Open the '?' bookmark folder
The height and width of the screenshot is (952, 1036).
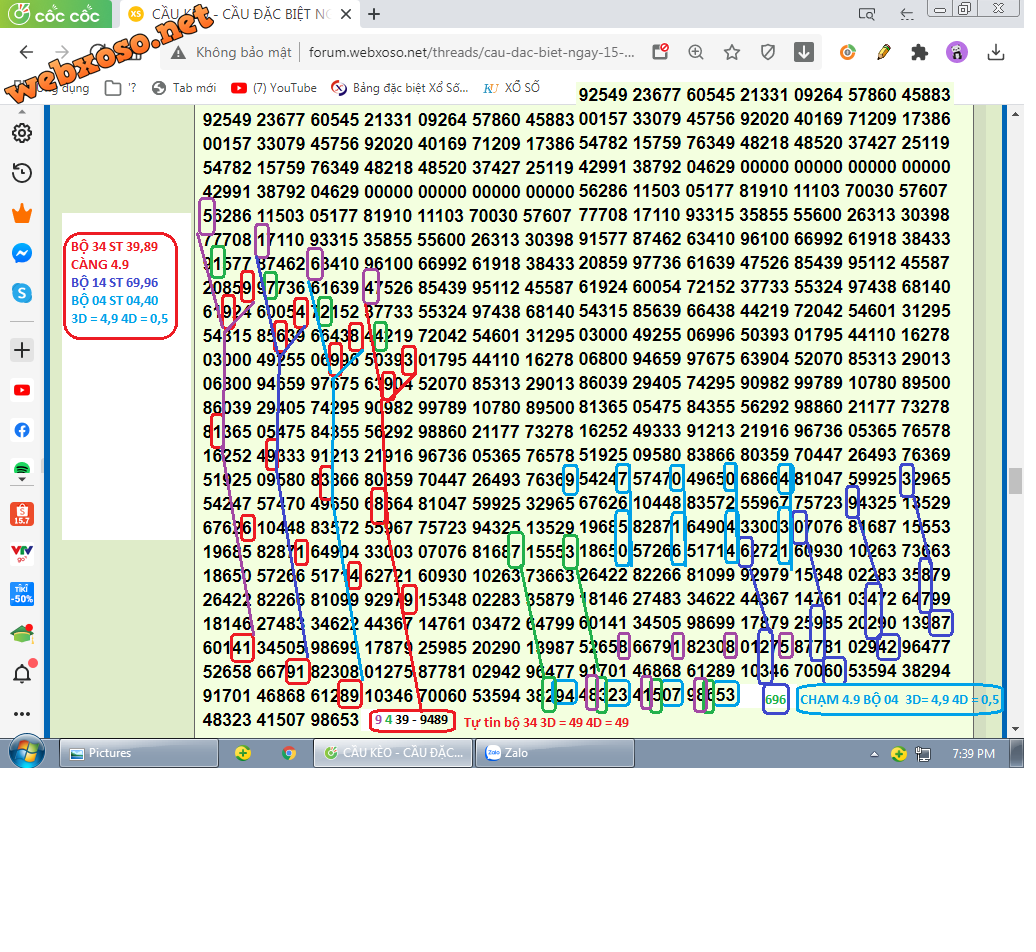tap(123, 89)
